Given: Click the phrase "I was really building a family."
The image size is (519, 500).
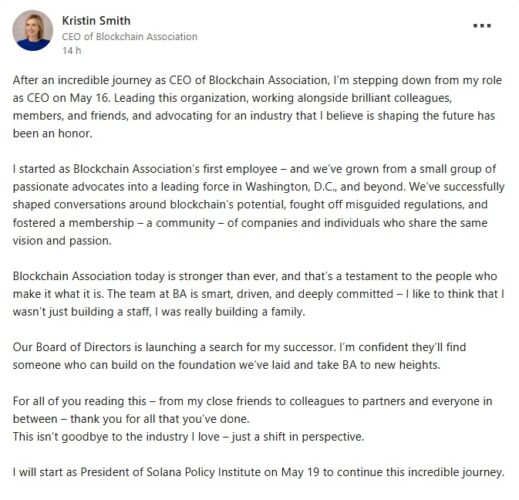Looking at the screenshot, I should [230, 312].
